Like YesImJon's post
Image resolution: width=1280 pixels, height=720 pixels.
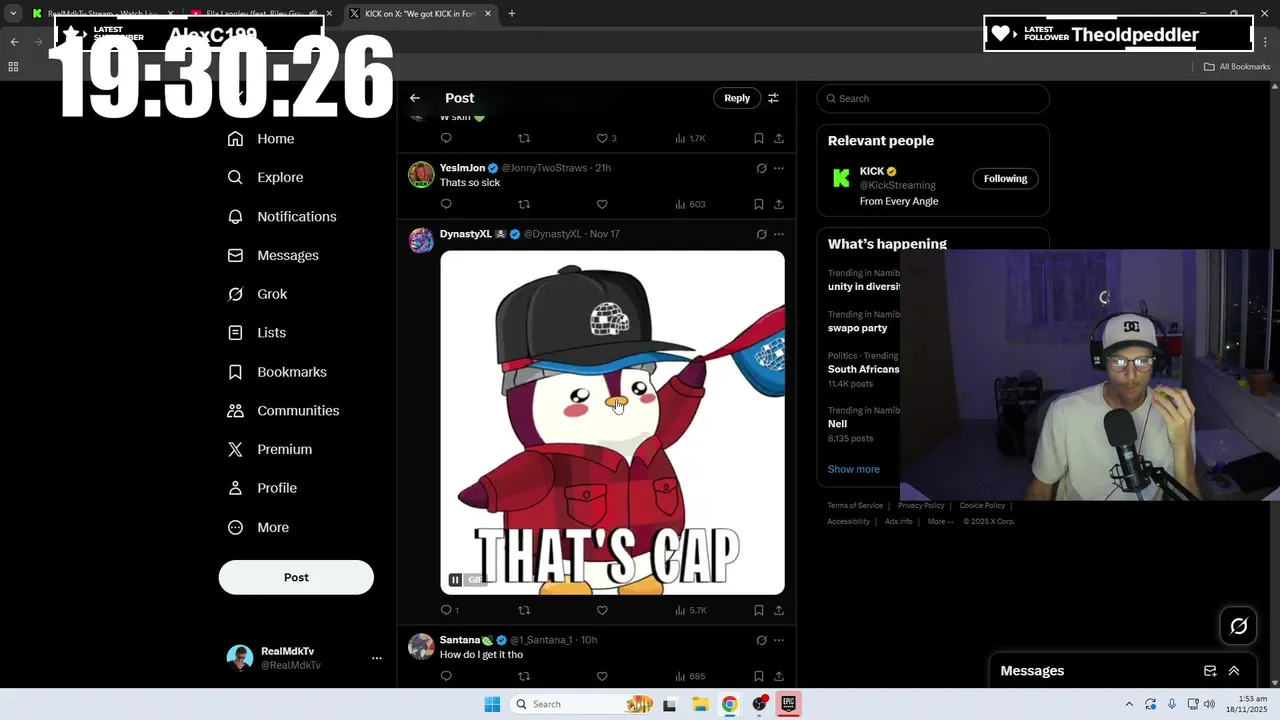[x=602, y=204]
